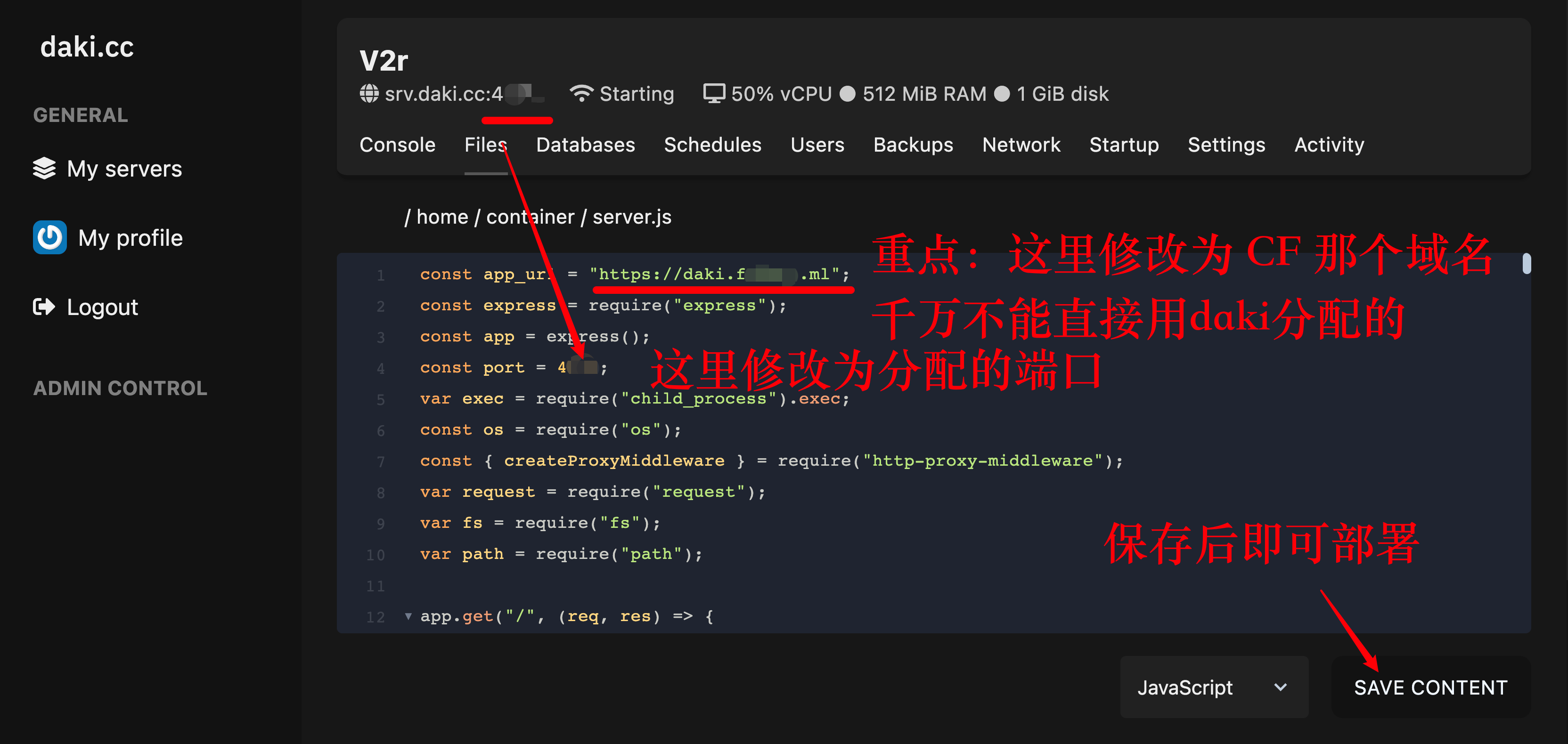Click the 512 MiB RAM label
This screenshot has height=744, width=1568.
[x=924, y=94]
